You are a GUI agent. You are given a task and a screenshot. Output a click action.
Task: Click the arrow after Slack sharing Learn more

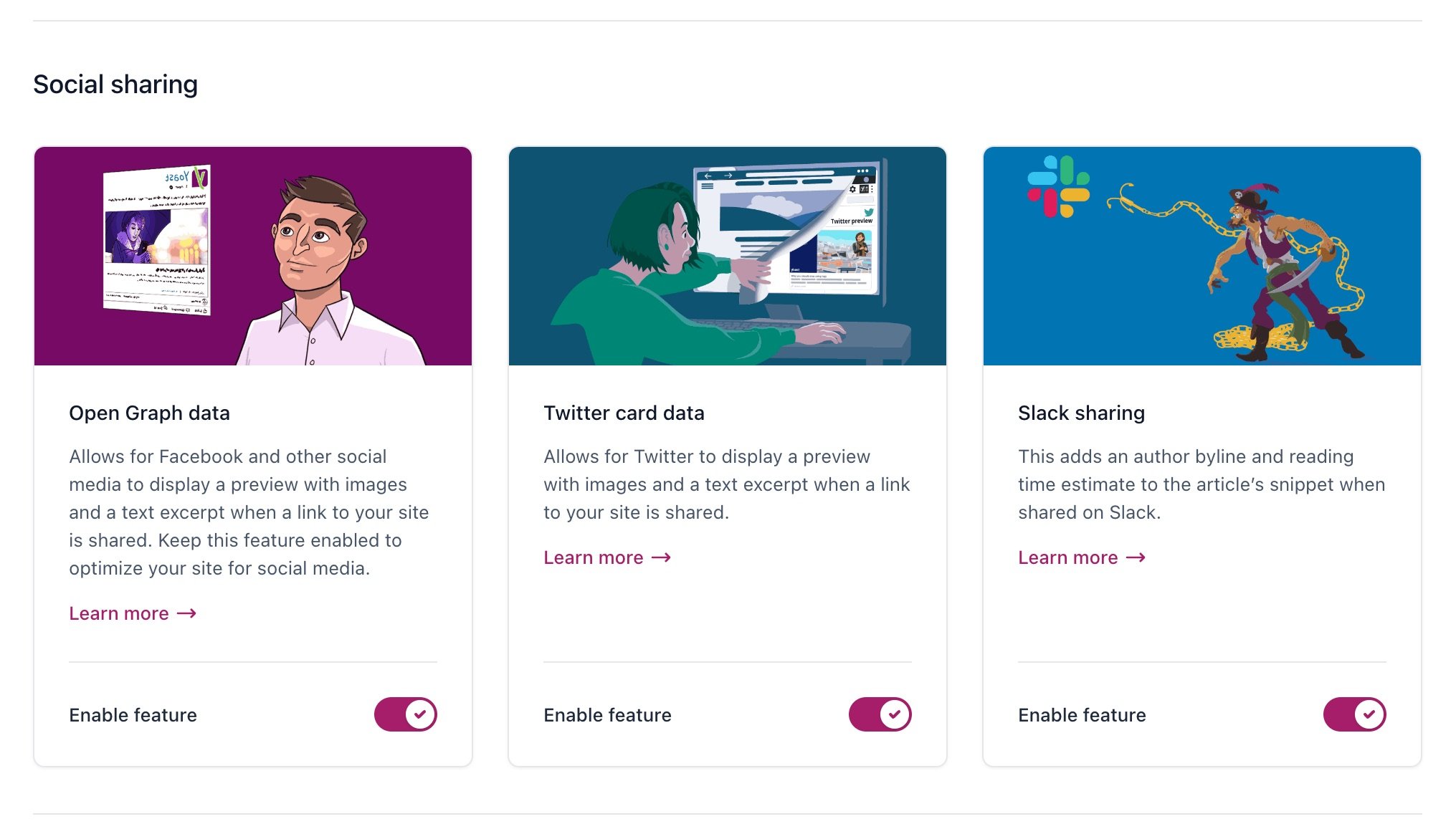pos(1137,557)
